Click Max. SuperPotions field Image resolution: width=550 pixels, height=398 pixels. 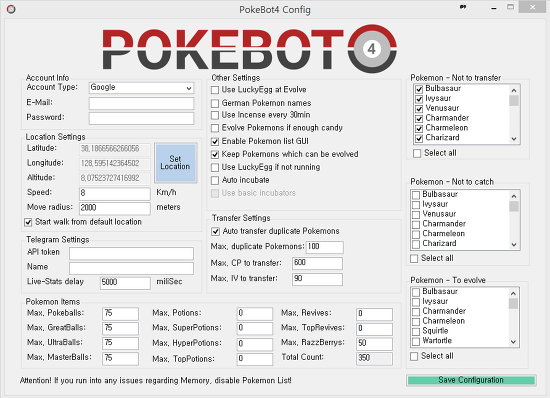point(255,328)
